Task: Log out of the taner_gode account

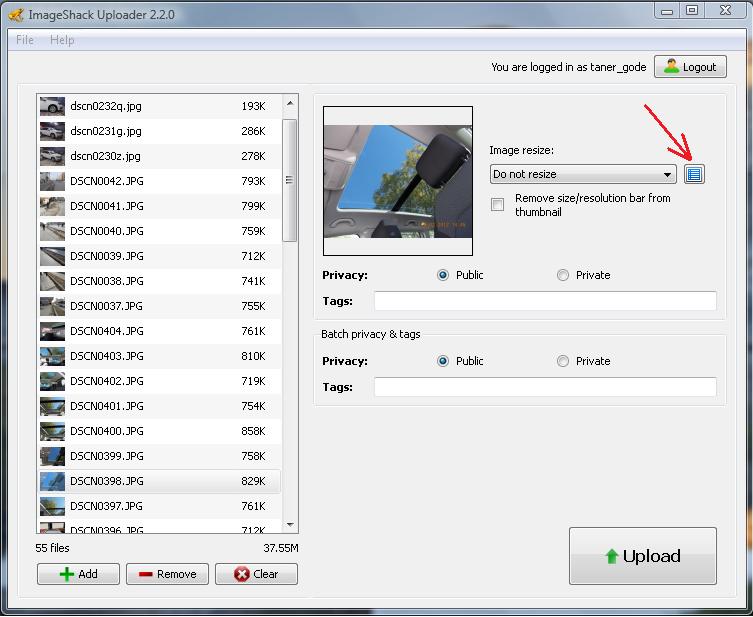Action: coord(690,67)
